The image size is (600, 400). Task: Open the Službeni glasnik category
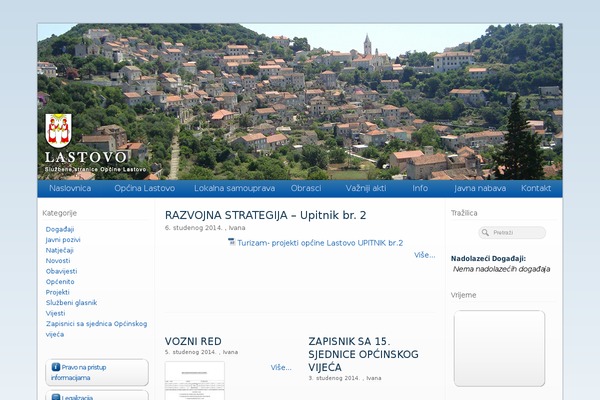(71, 303)
